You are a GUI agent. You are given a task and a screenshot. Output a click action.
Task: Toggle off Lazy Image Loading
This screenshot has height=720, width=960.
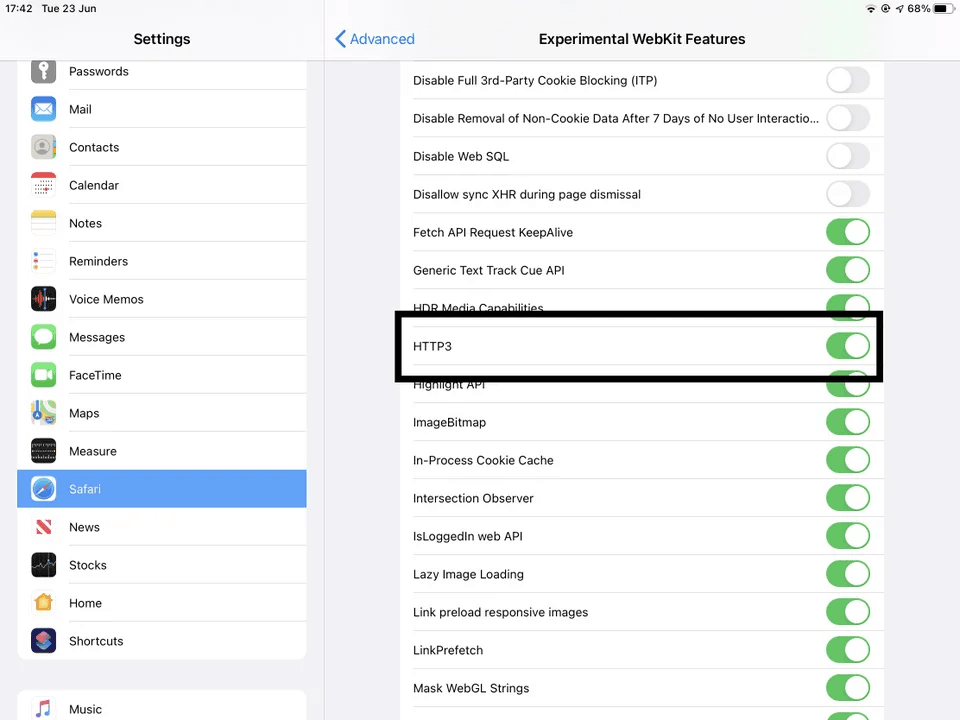pyautogui.click(x=847, y=574)
